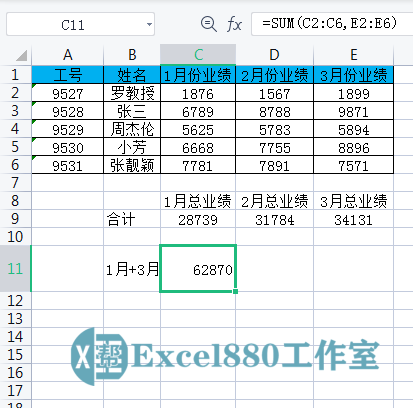This screenshot has height=408, width=413.
Task: Click the cell with value 1567
Action: point(274,93)
